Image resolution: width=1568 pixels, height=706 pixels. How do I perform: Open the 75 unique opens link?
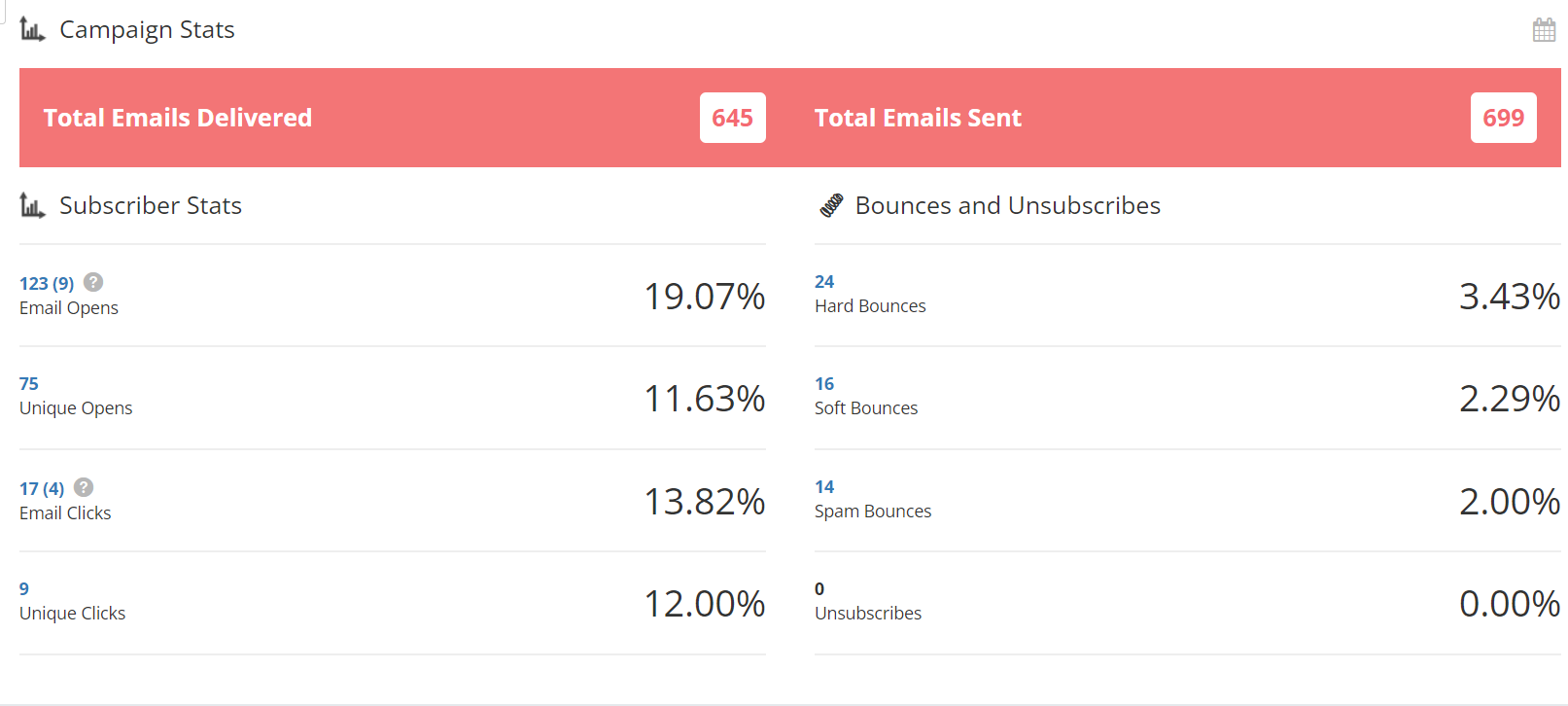tap(29, 384)
